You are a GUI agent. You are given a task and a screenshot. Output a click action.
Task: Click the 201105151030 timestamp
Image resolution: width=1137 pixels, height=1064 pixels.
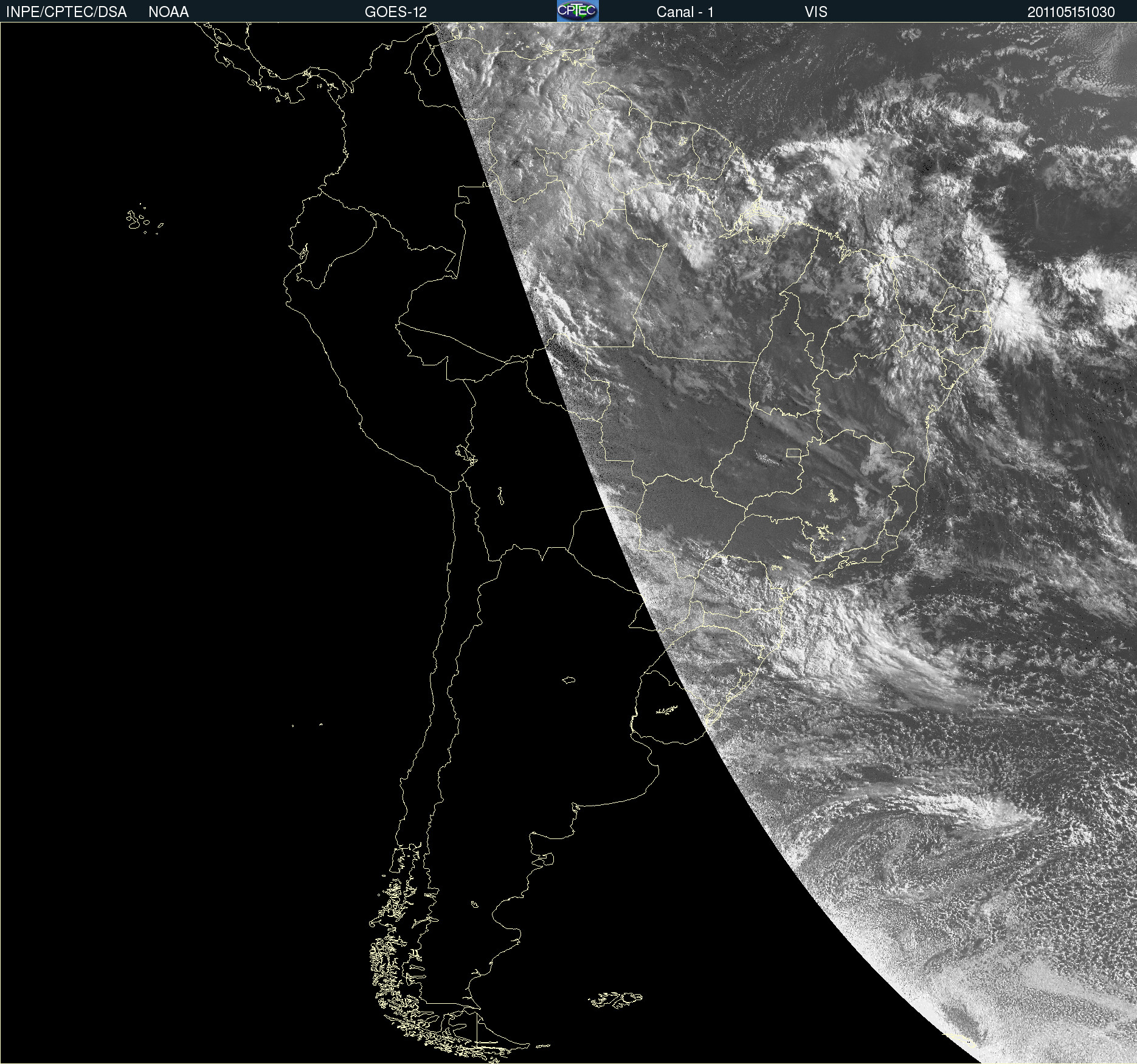(x=1071, y=12)
